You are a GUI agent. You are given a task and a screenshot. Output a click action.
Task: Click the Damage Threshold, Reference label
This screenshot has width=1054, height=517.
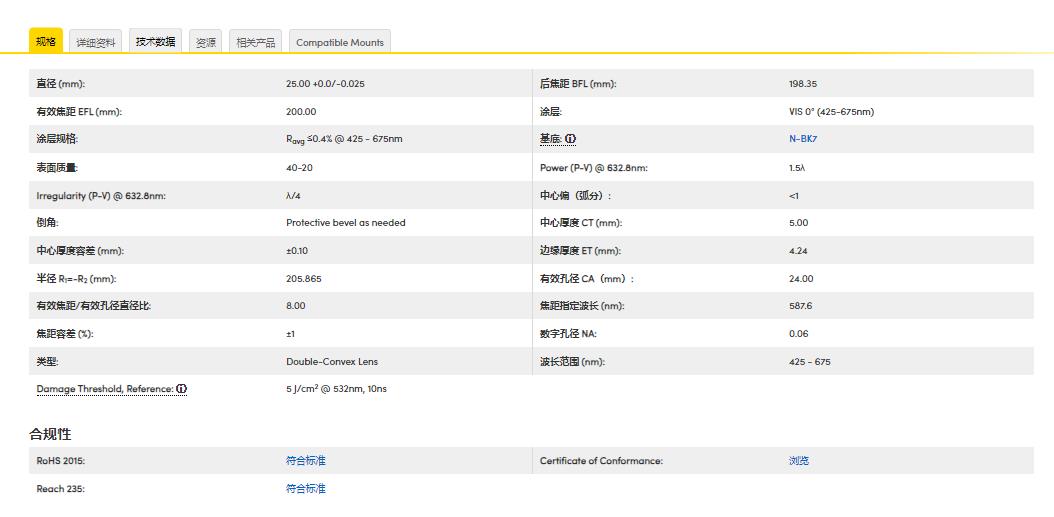pyautogui.click(x=105, y=389)
